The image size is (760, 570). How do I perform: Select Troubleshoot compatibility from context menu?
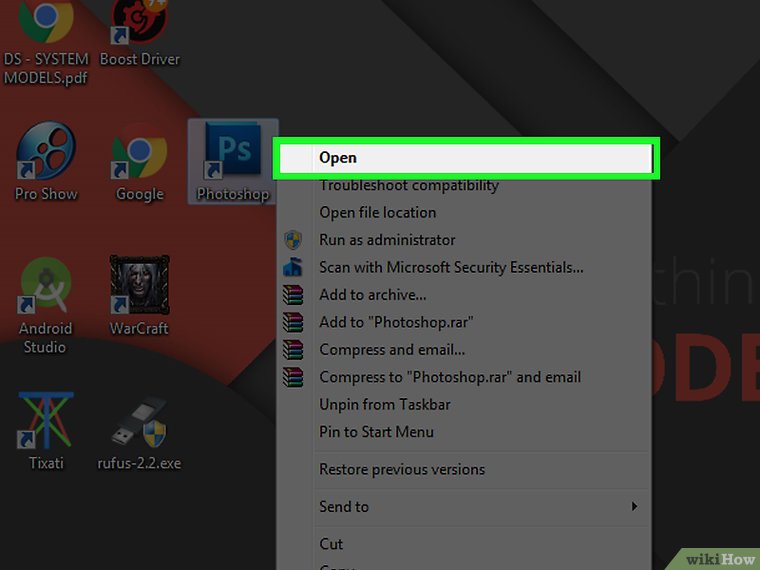[x=408, y=185]
